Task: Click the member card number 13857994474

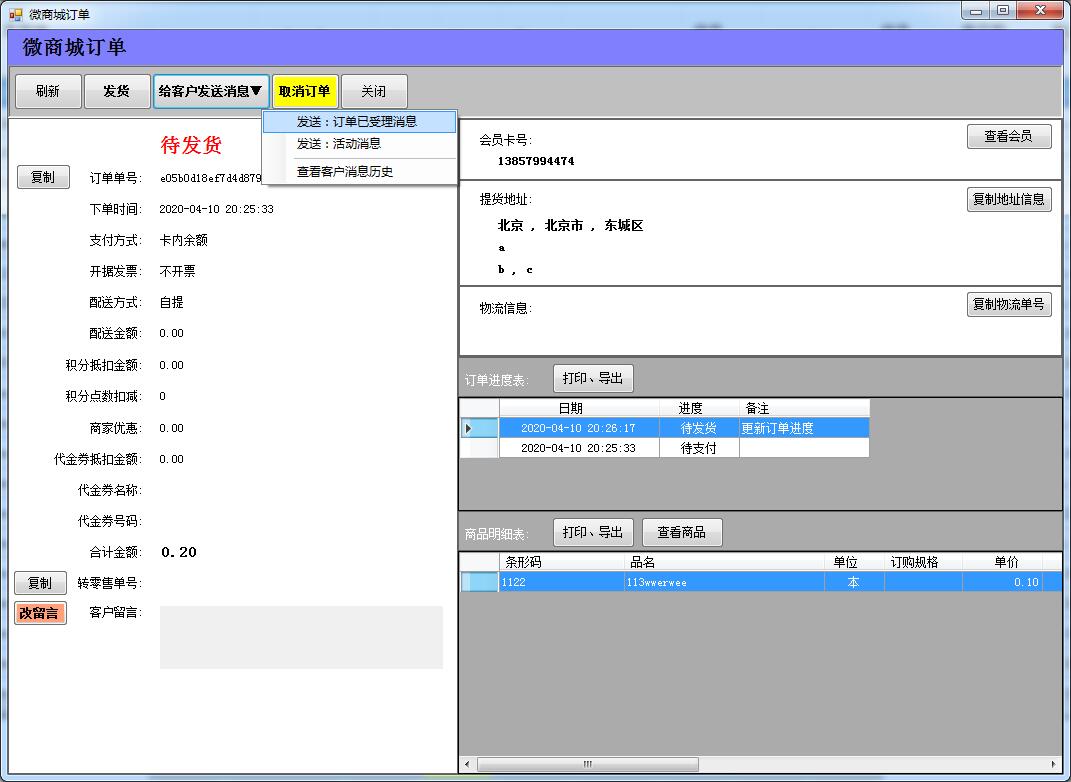Action: (536, 161)
